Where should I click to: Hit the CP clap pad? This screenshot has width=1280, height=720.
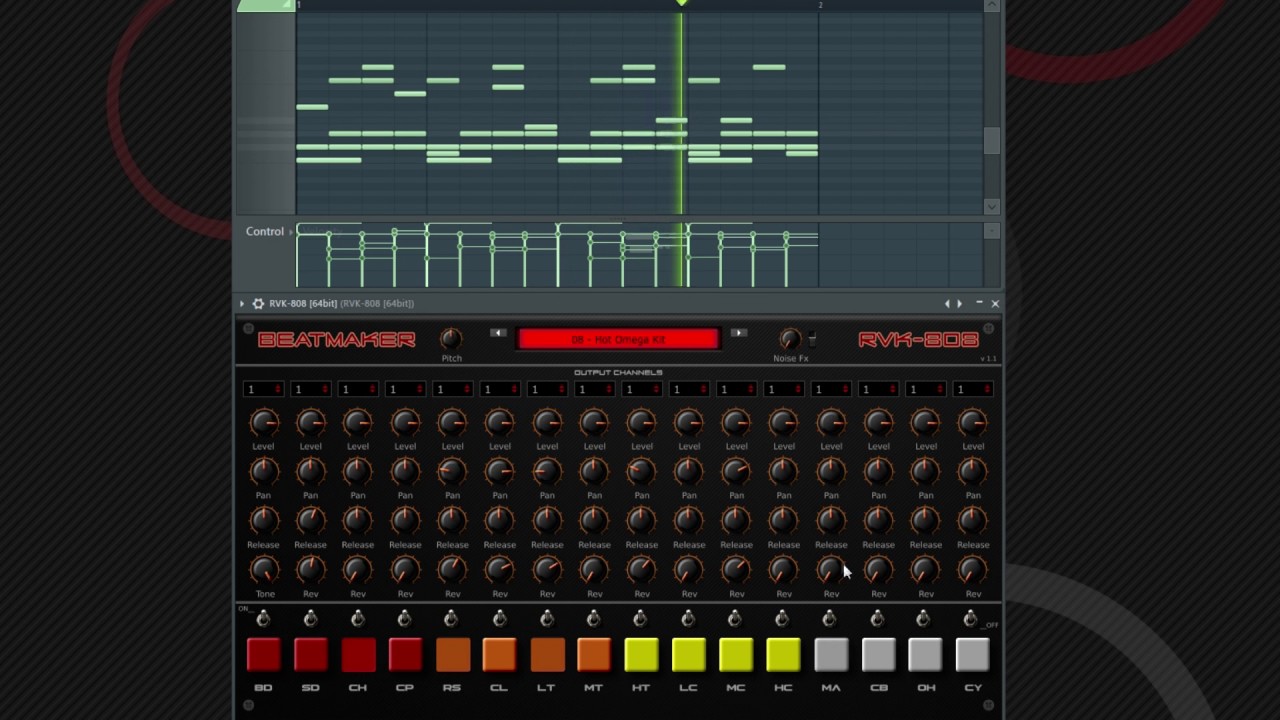405,655
